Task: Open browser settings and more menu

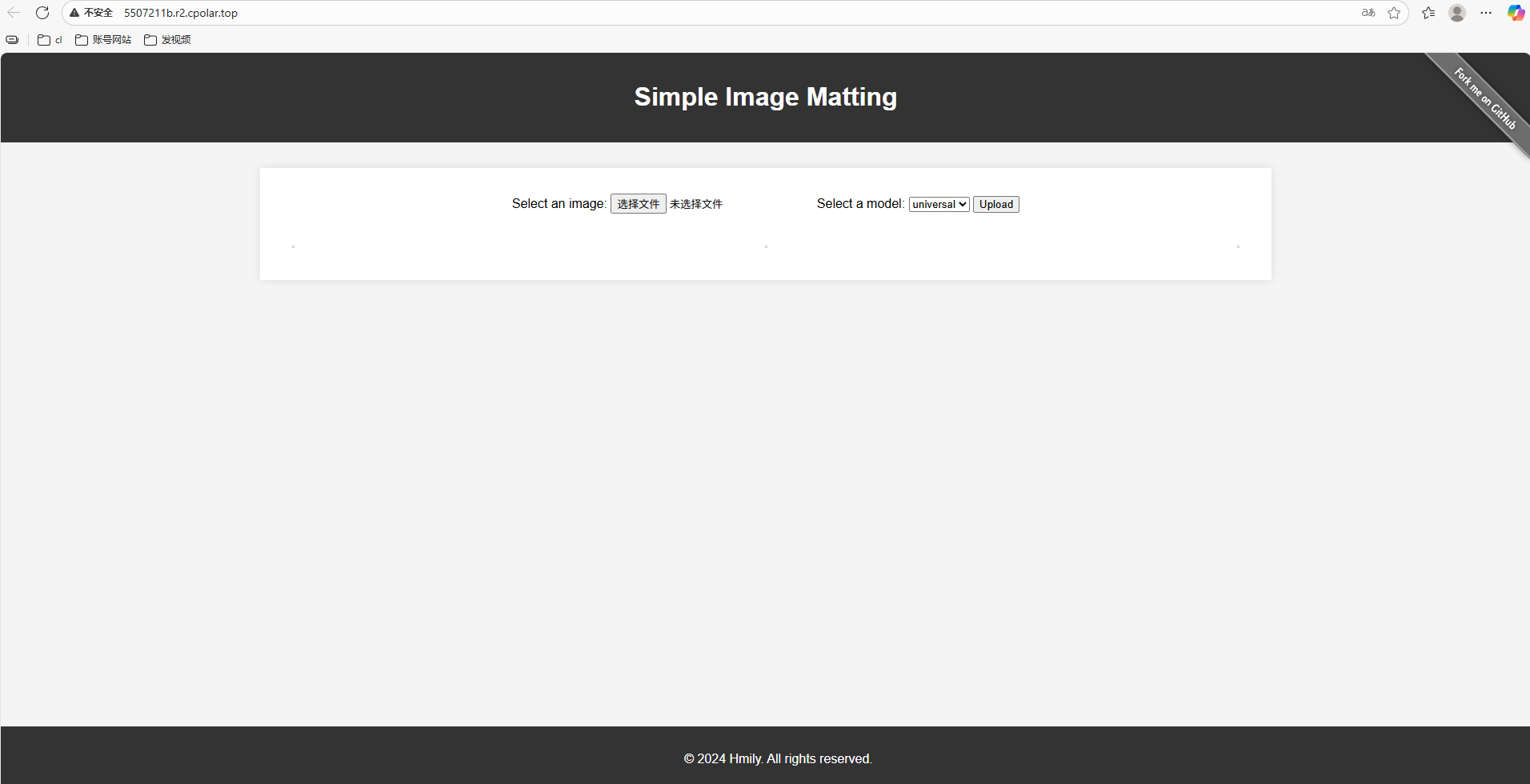Action: (x=1486, y=13)
